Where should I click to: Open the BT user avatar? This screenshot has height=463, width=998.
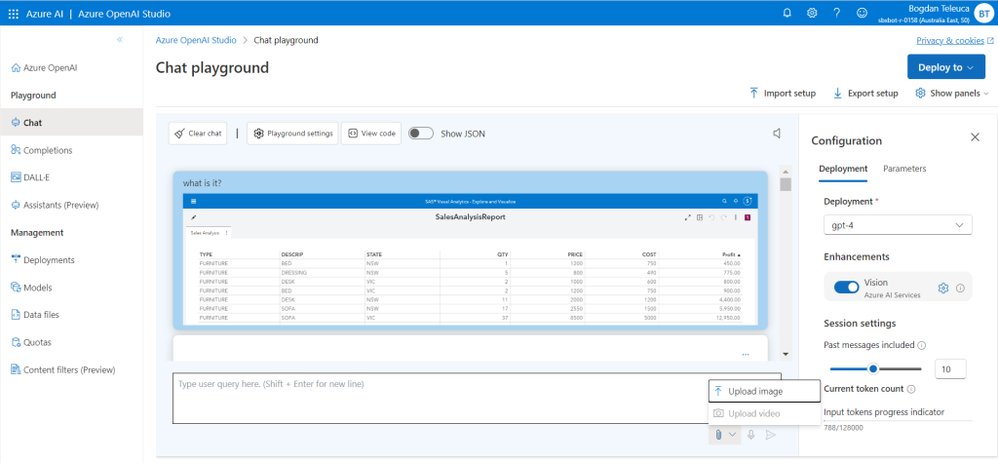click(984, 13)
